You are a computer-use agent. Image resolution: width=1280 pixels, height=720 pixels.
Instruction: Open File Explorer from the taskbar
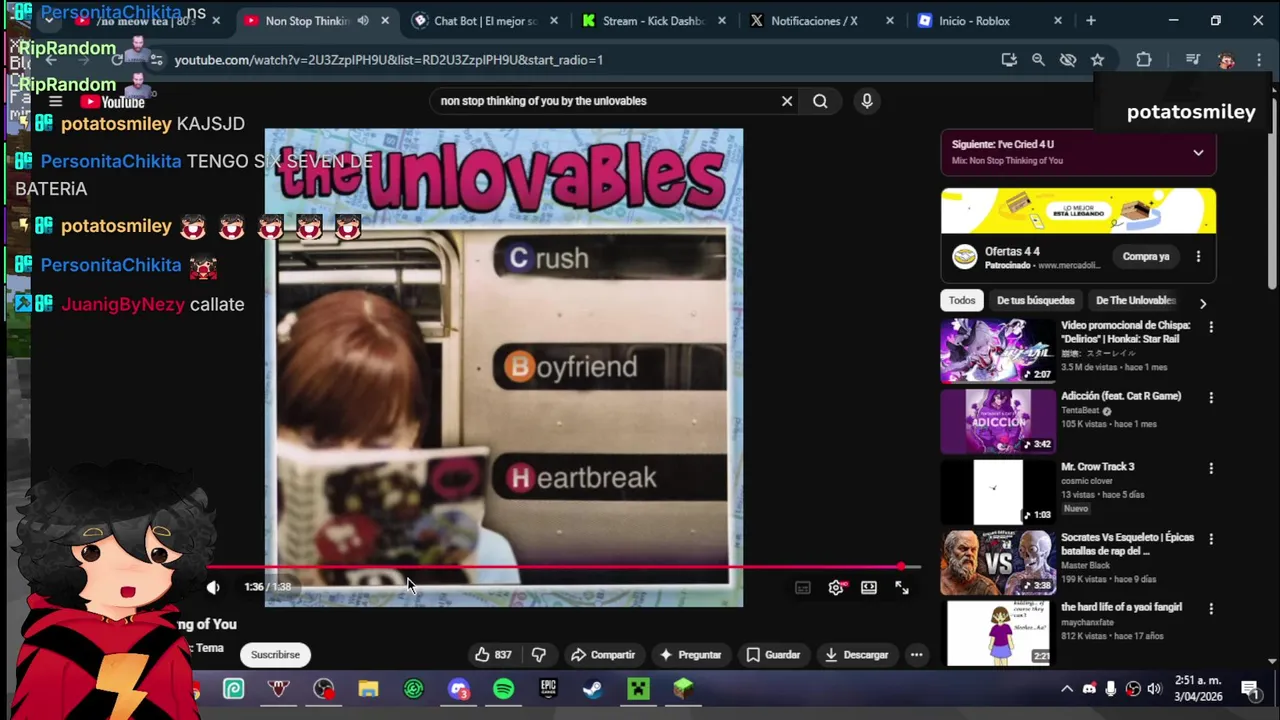368,689
